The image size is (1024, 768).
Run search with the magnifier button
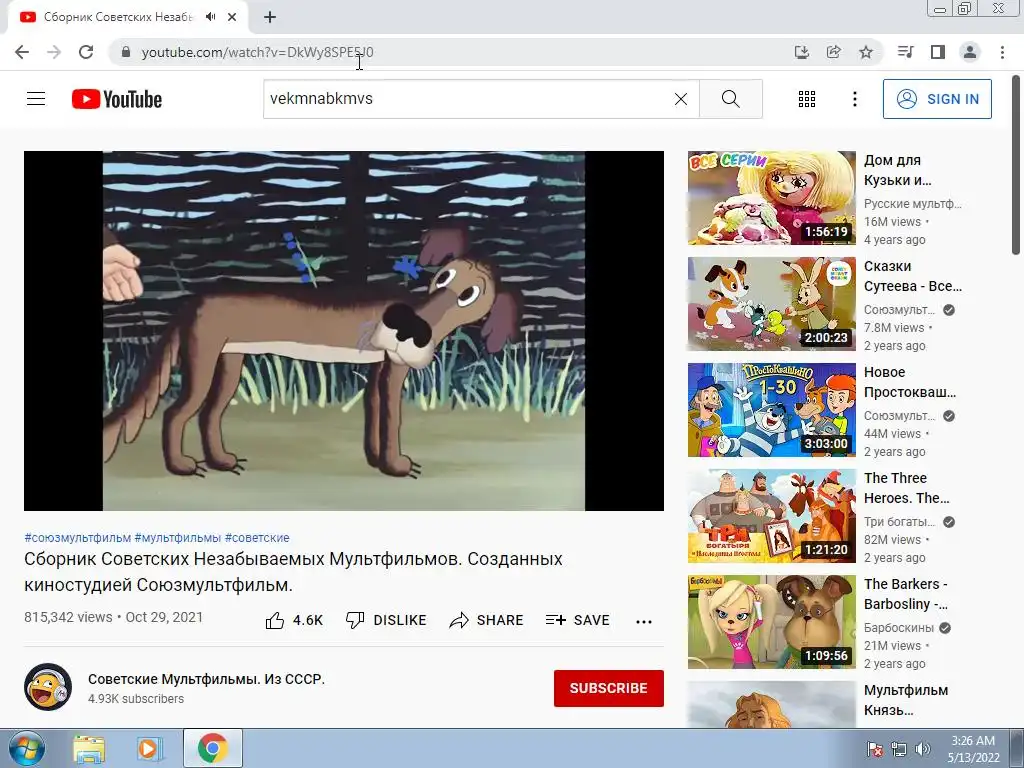point(731,99)
